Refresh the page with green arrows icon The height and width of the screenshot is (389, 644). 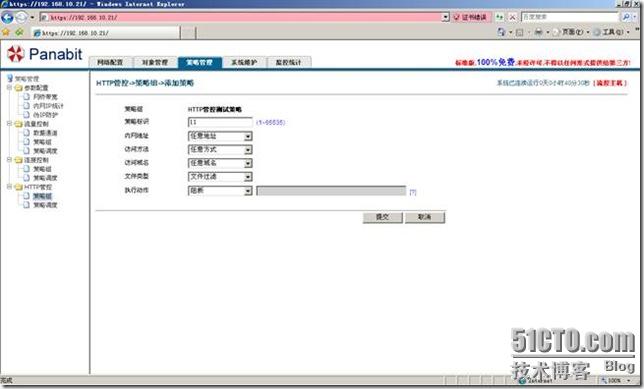(x=499, y=17)
